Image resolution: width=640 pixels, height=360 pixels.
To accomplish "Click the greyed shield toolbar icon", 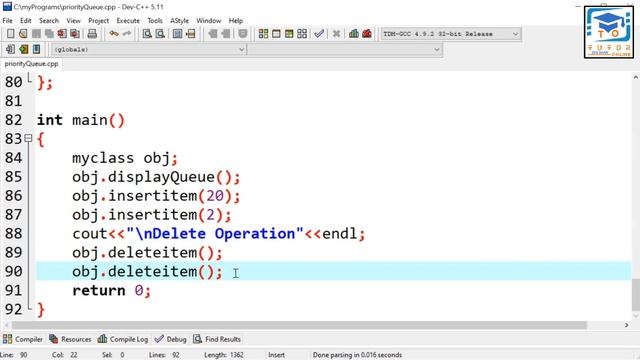I will pos(243,34).
